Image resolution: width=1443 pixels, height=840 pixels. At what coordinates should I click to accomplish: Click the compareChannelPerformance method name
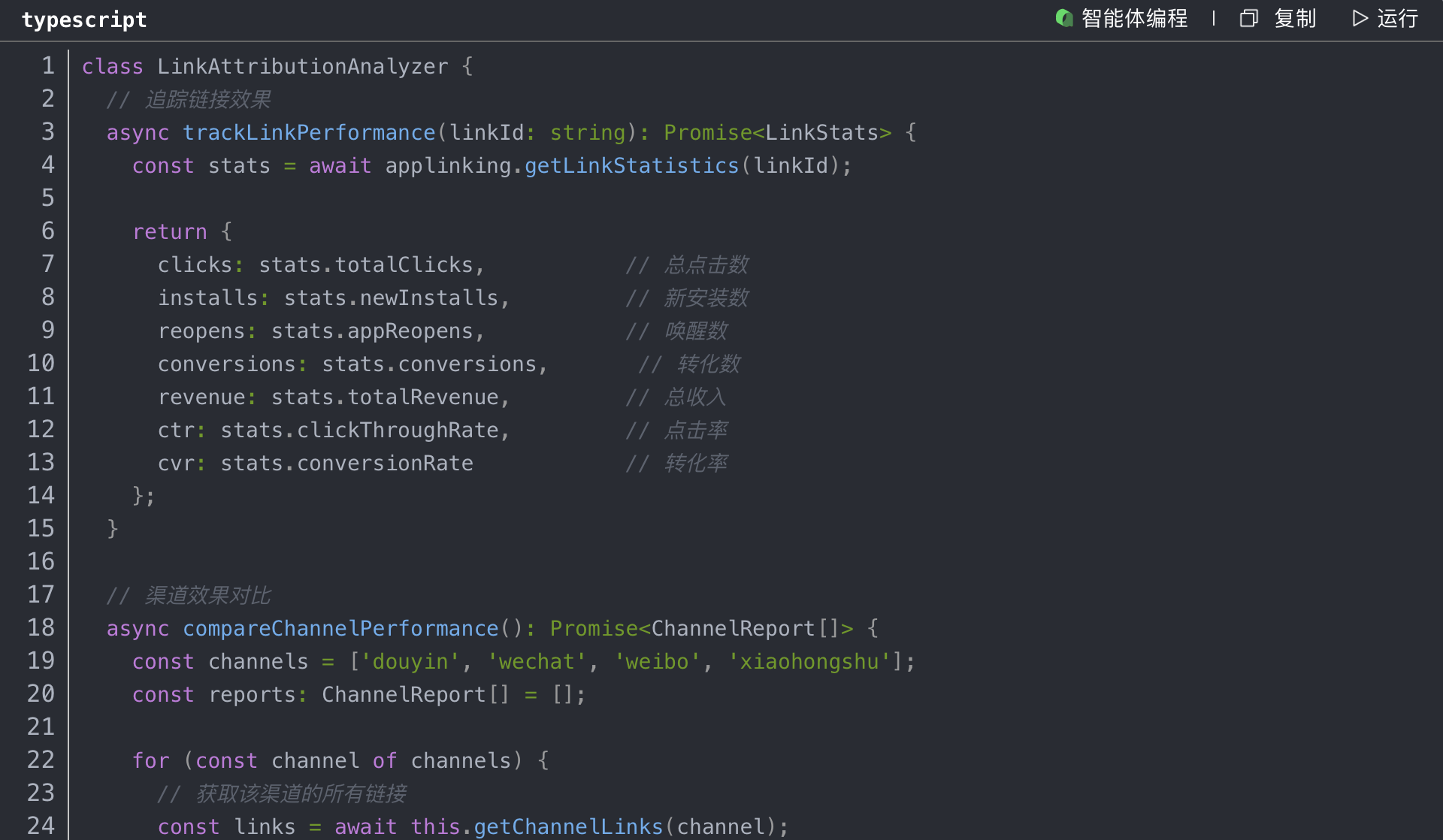[x=340, y=628]
